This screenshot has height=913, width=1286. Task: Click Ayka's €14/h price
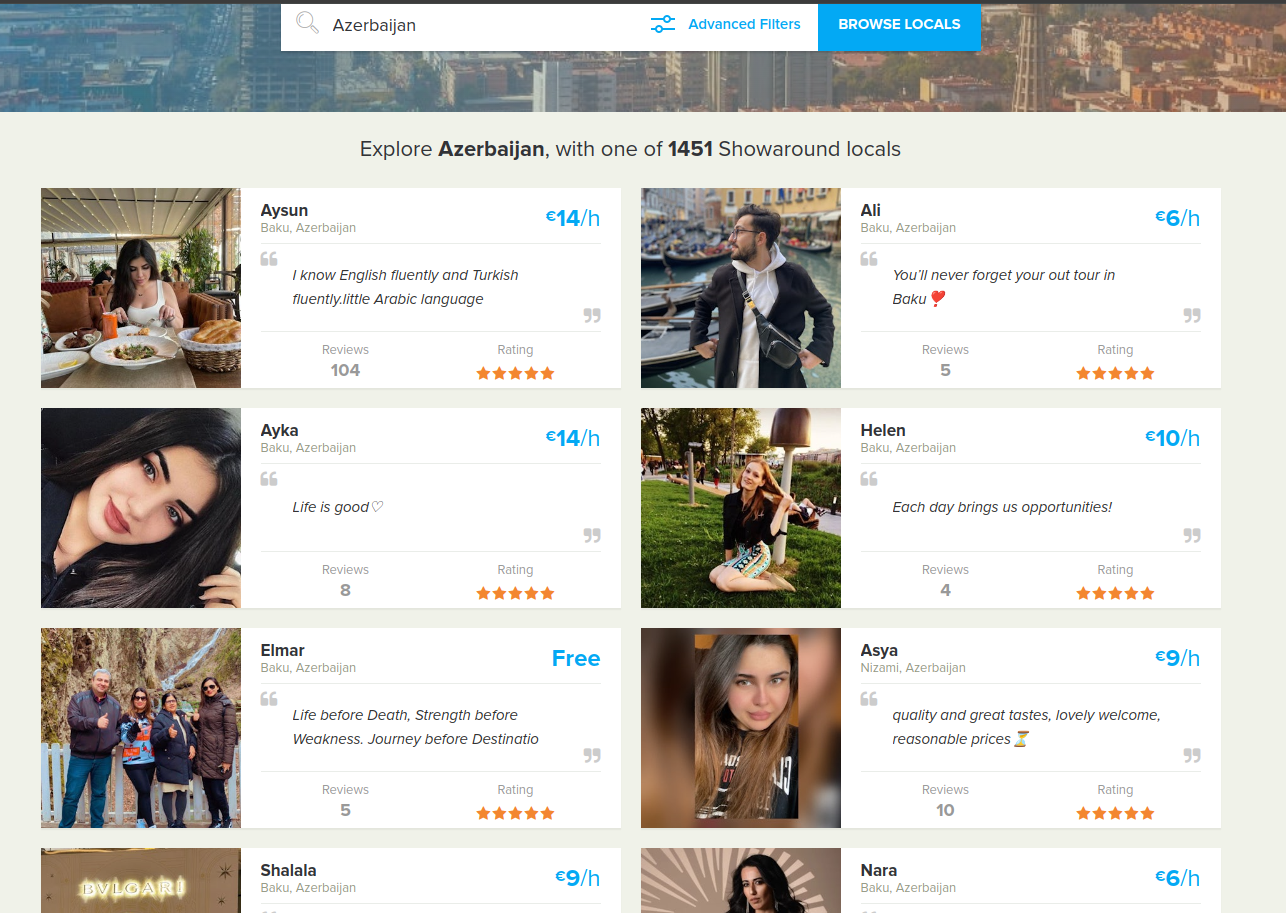[x=573, y=438]
